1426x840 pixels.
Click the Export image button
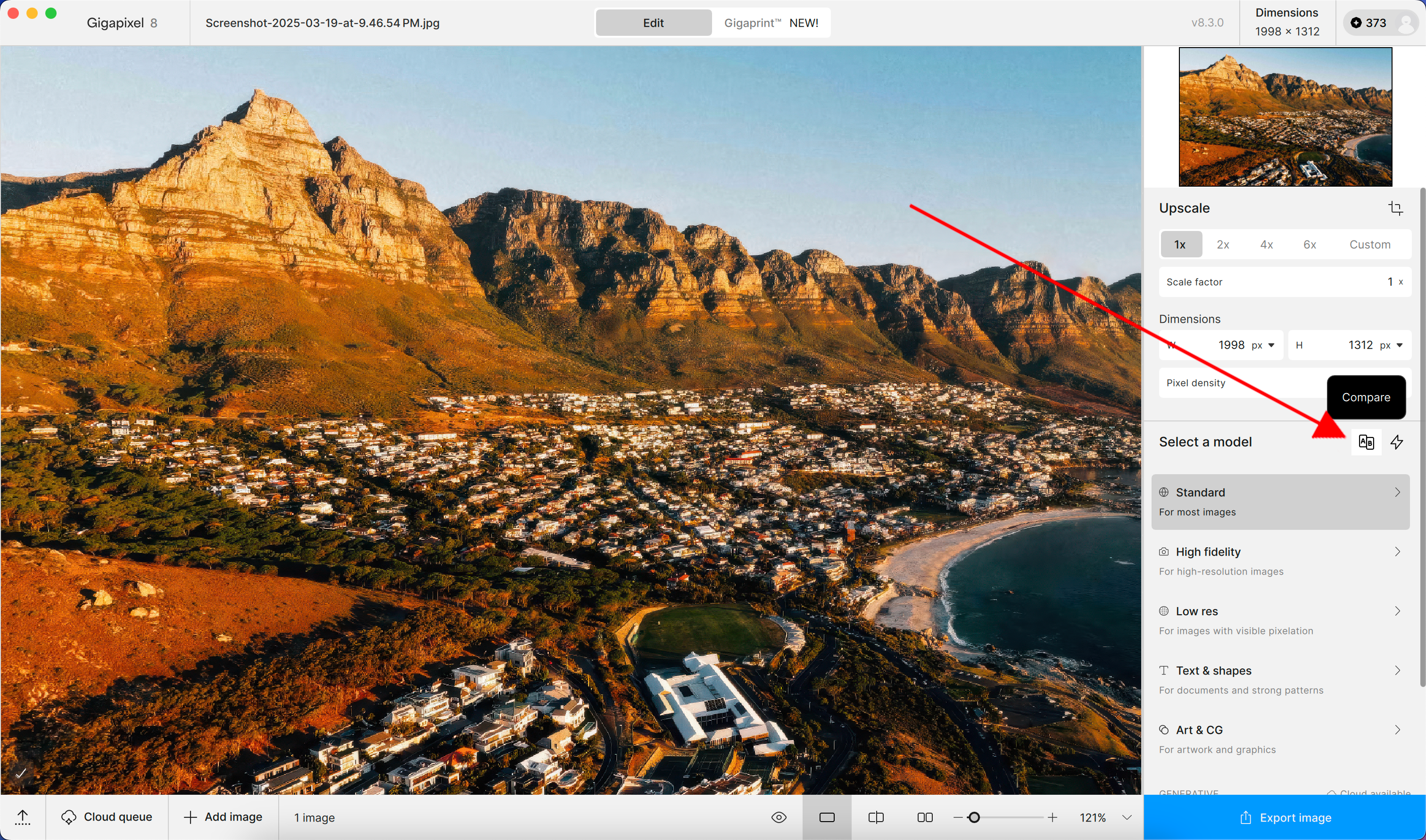tap(1285, 817)
